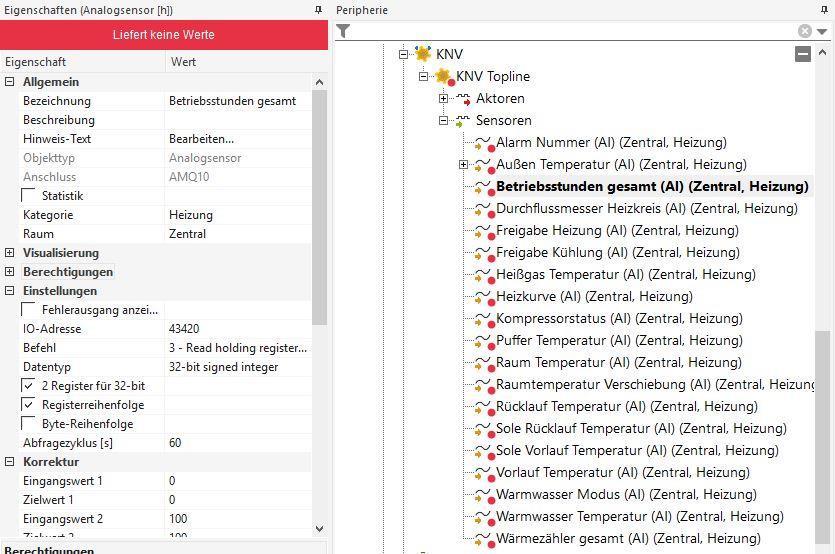The width and height of the screenshot is (835, 554).
Task: Click the collapse-all minus button in tree
Action: tap(803, 54)
